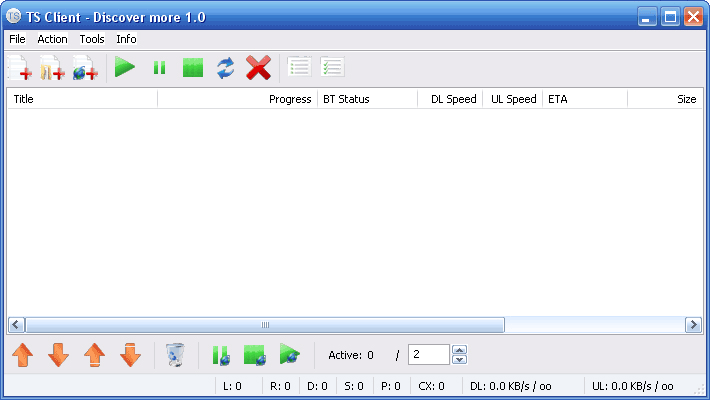Click the plain list view icon
The height and width of the screenshot is (400, 710).
299,67
